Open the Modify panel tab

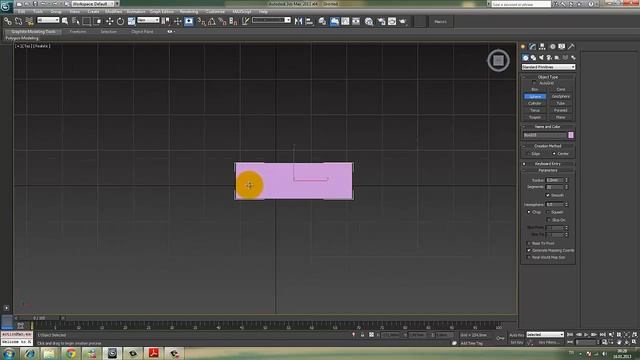(x=532, y=47)
